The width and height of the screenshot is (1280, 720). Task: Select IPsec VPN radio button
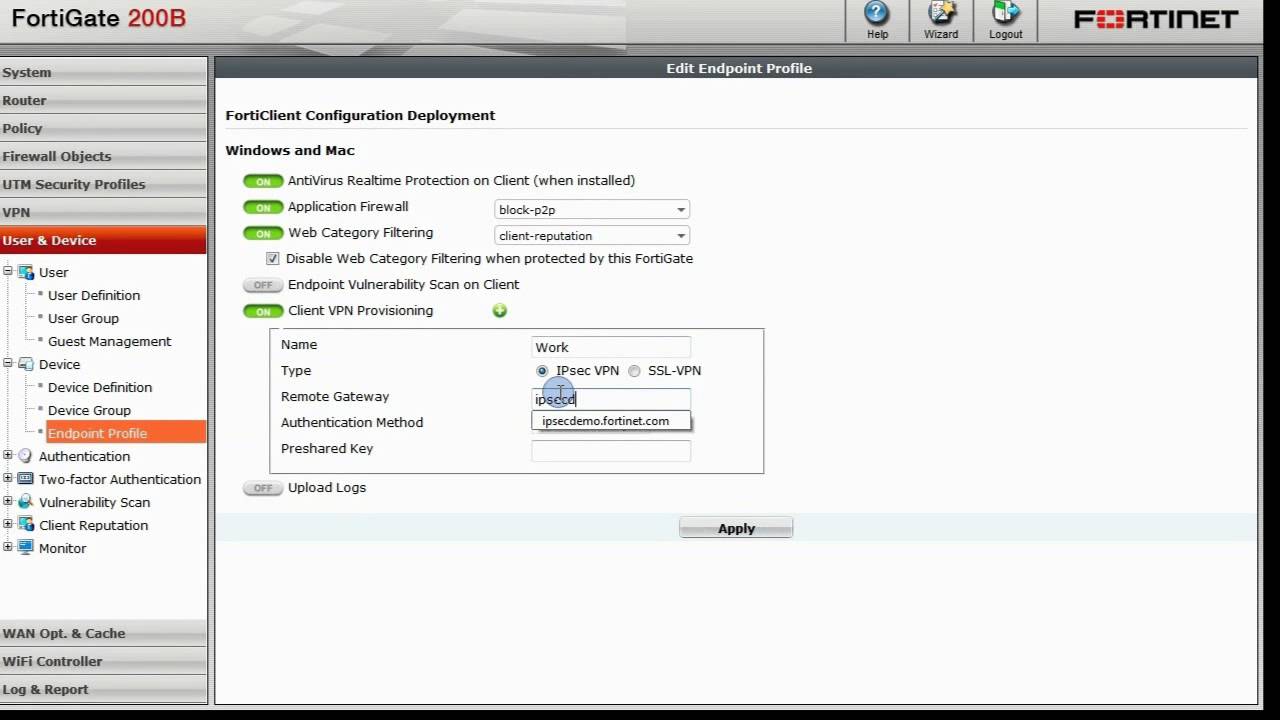(542, 371)
